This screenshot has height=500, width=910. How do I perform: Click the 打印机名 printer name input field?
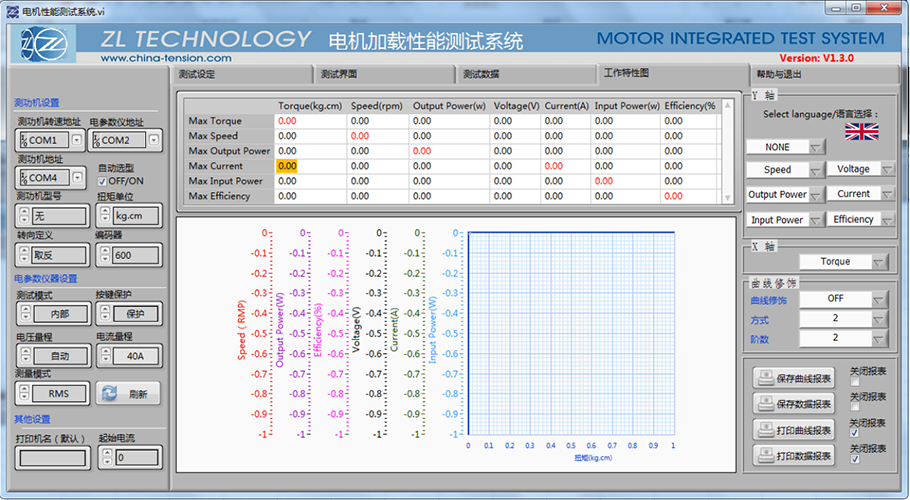(x=51, y=457)
